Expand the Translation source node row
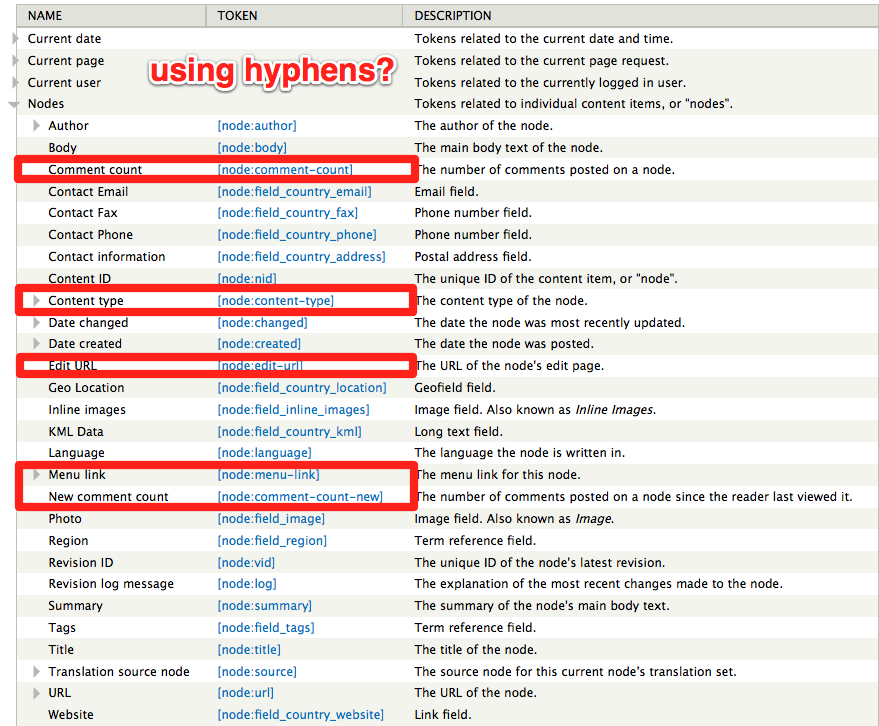This screenshot has height=726, width=879. [x=36, y=671]
